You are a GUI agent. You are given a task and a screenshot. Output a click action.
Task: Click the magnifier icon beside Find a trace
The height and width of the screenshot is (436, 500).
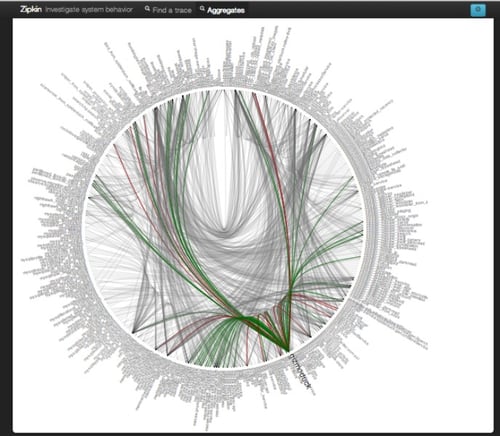[147, 9]
